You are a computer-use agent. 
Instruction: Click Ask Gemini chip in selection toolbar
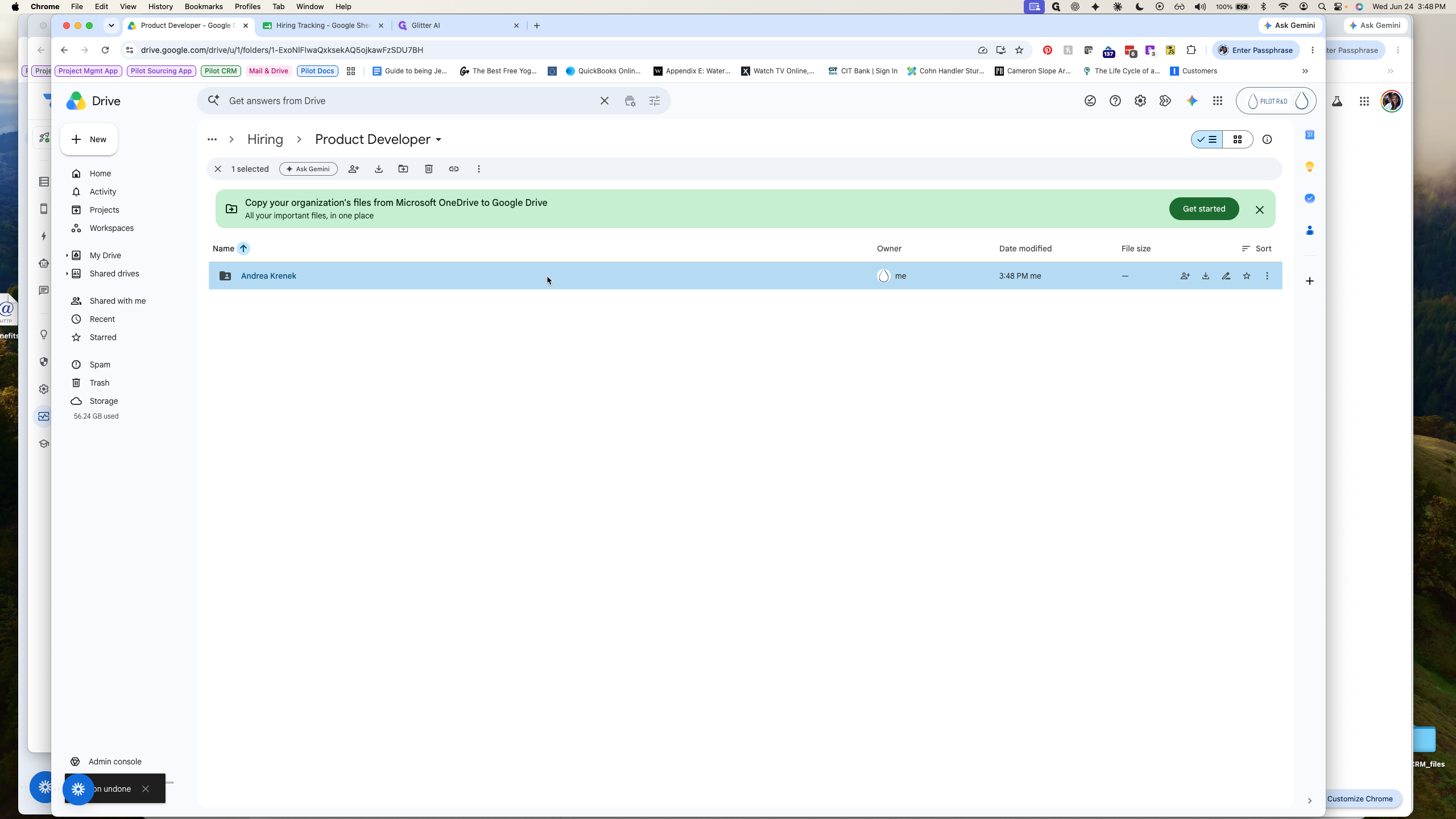pos(308,169)
